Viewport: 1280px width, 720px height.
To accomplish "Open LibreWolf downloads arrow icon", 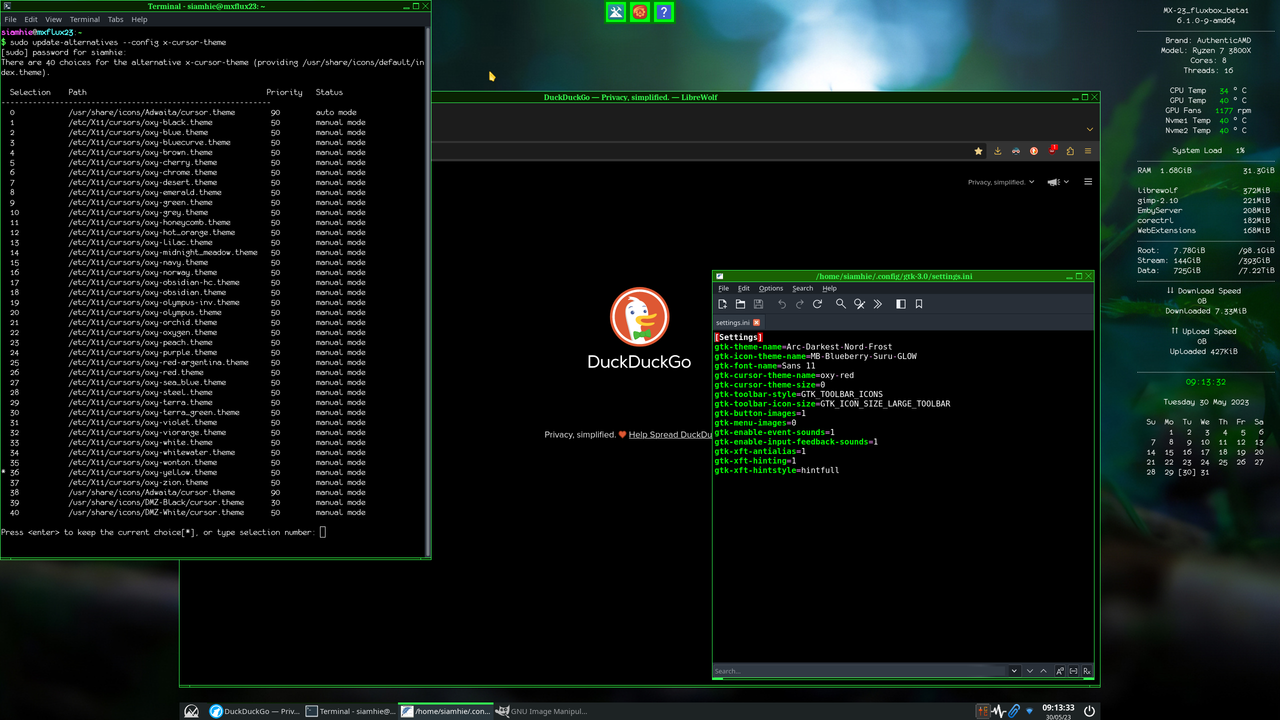I will point(997,151).
